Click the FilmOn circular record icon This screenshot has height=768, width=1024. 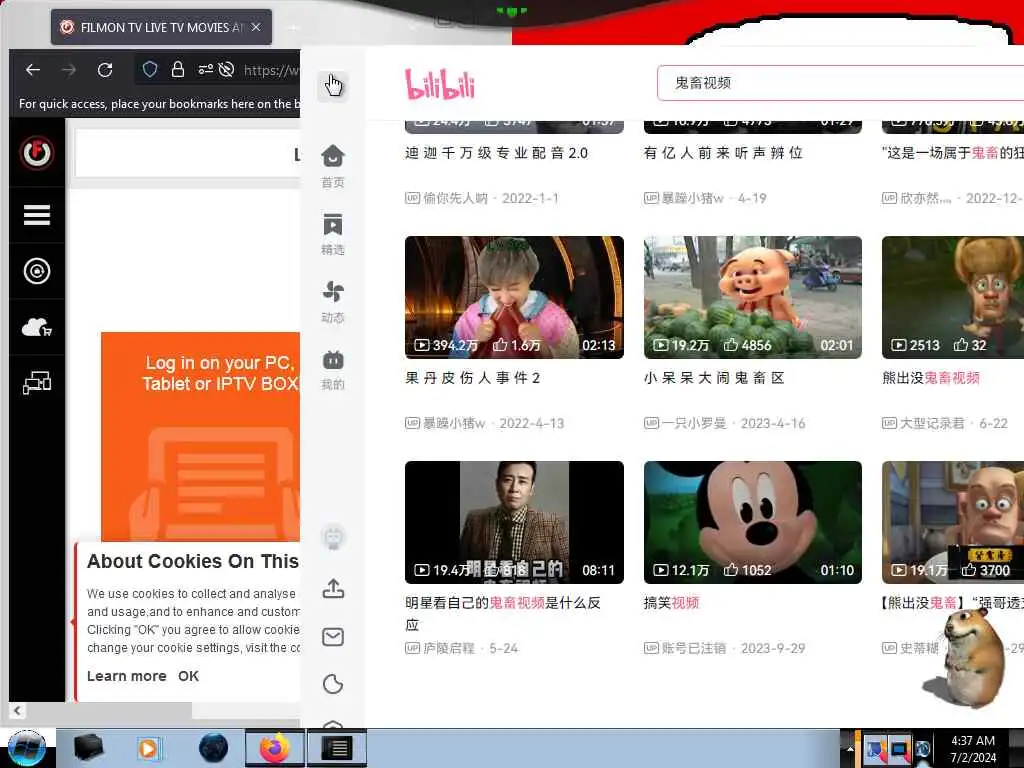(x=37, y=271)
